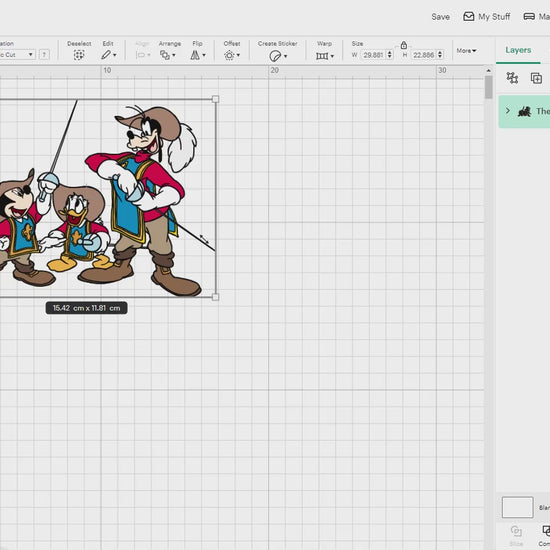Screen dimensions: 550x550
Task: Click the top-right selection handle of image
Action: [215, 99]
